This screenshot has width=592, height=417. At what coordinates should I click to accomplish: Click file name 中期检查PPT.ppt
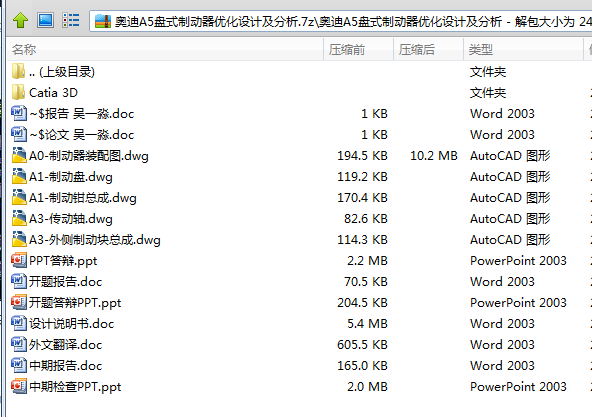point(75,387)
